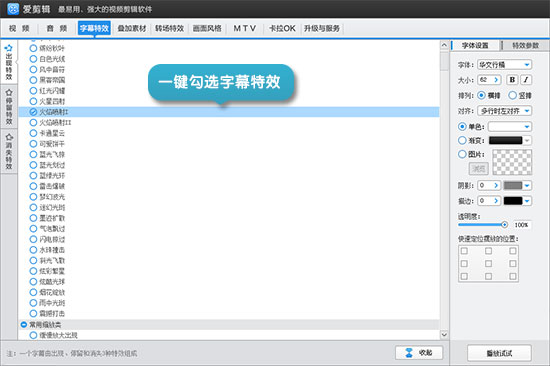Open the 转场特效 tab
Image resolution: width=550 pixels, height=366 pixels.
[x=169, y=28]
